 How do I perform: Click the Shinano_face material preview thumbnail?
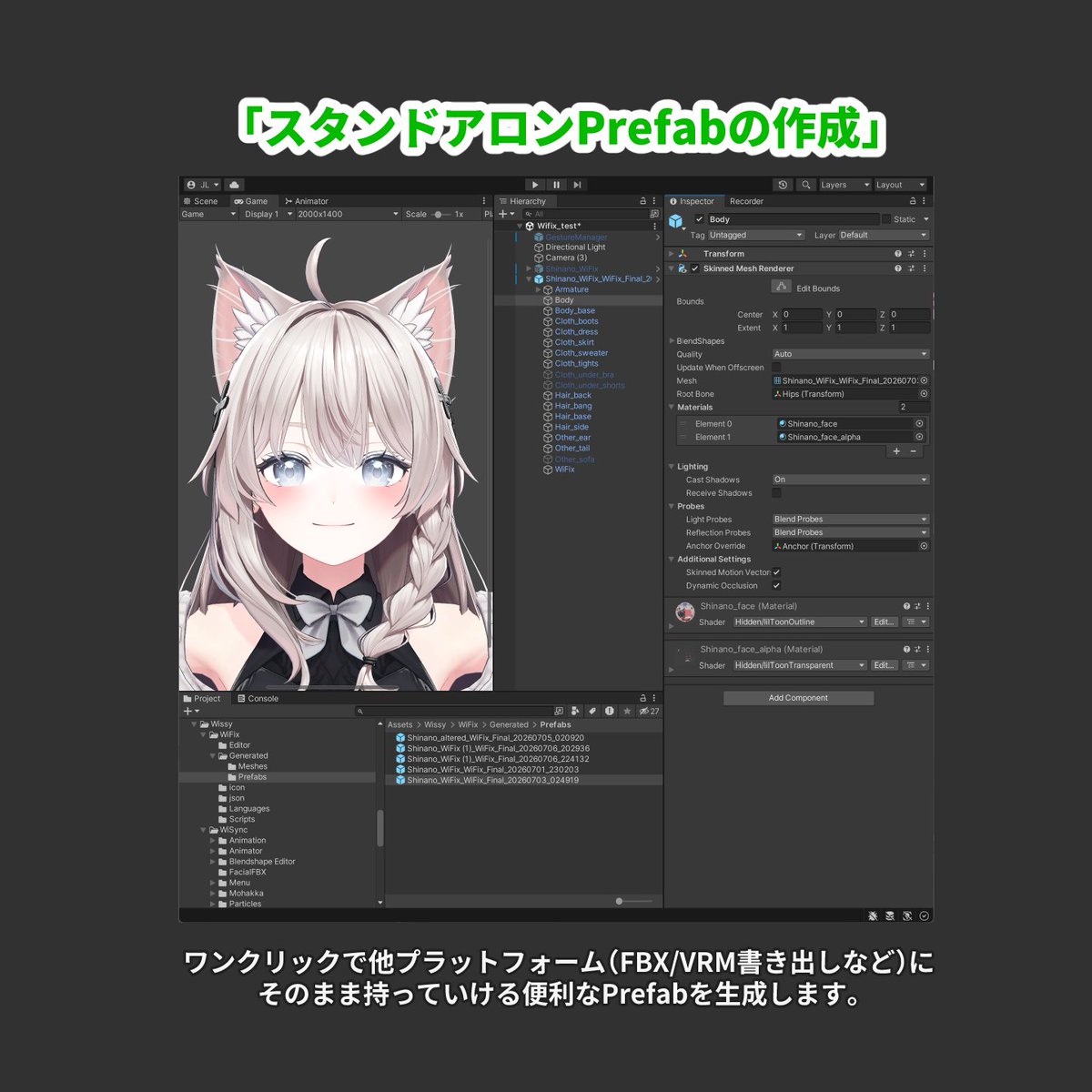(684, 611)
